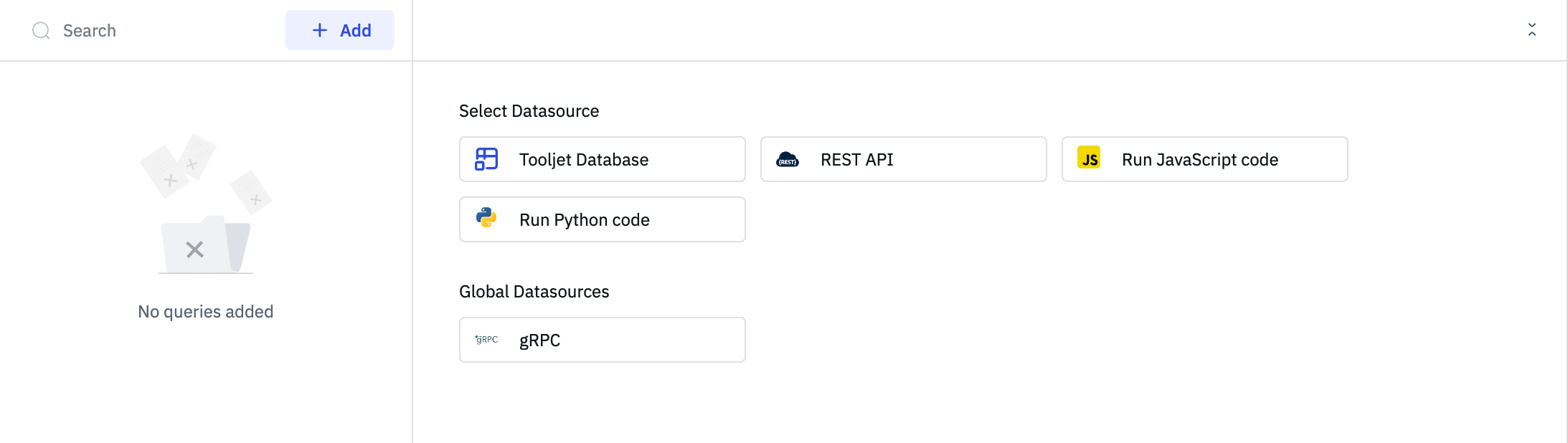Click the 'Global Datasources' heading
Image resolution: width=1568 pixels, height=443 pixels.
pos(534,292)
